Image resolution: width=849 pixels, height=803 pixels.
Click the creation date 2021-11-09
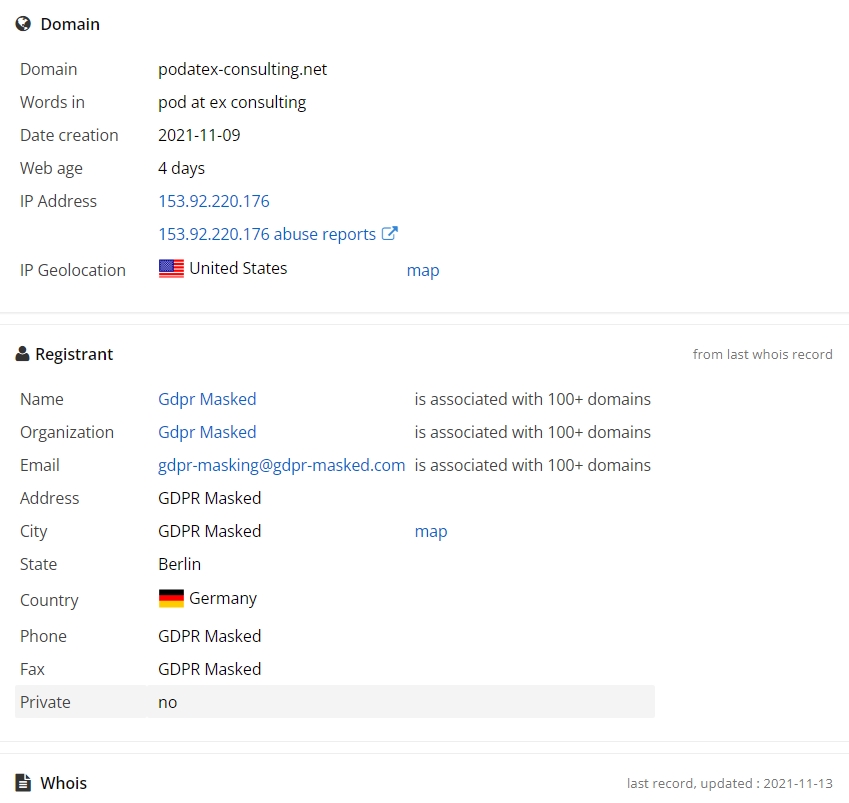[199, 135]
